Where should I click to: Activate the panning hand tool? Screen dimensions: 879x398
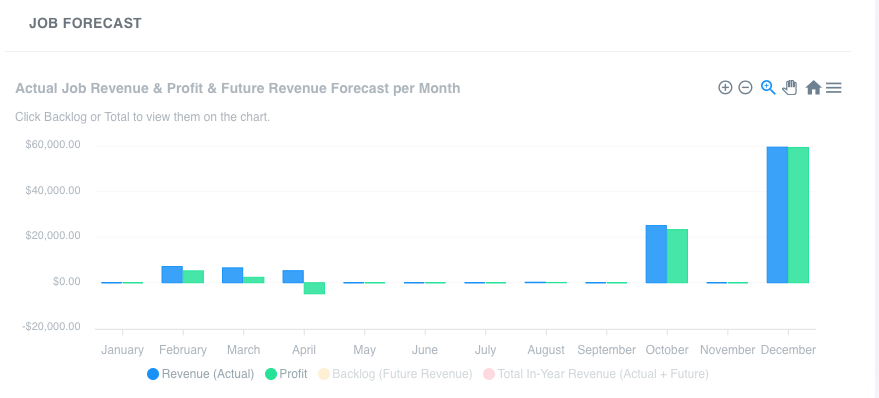[x=790, y=87]
